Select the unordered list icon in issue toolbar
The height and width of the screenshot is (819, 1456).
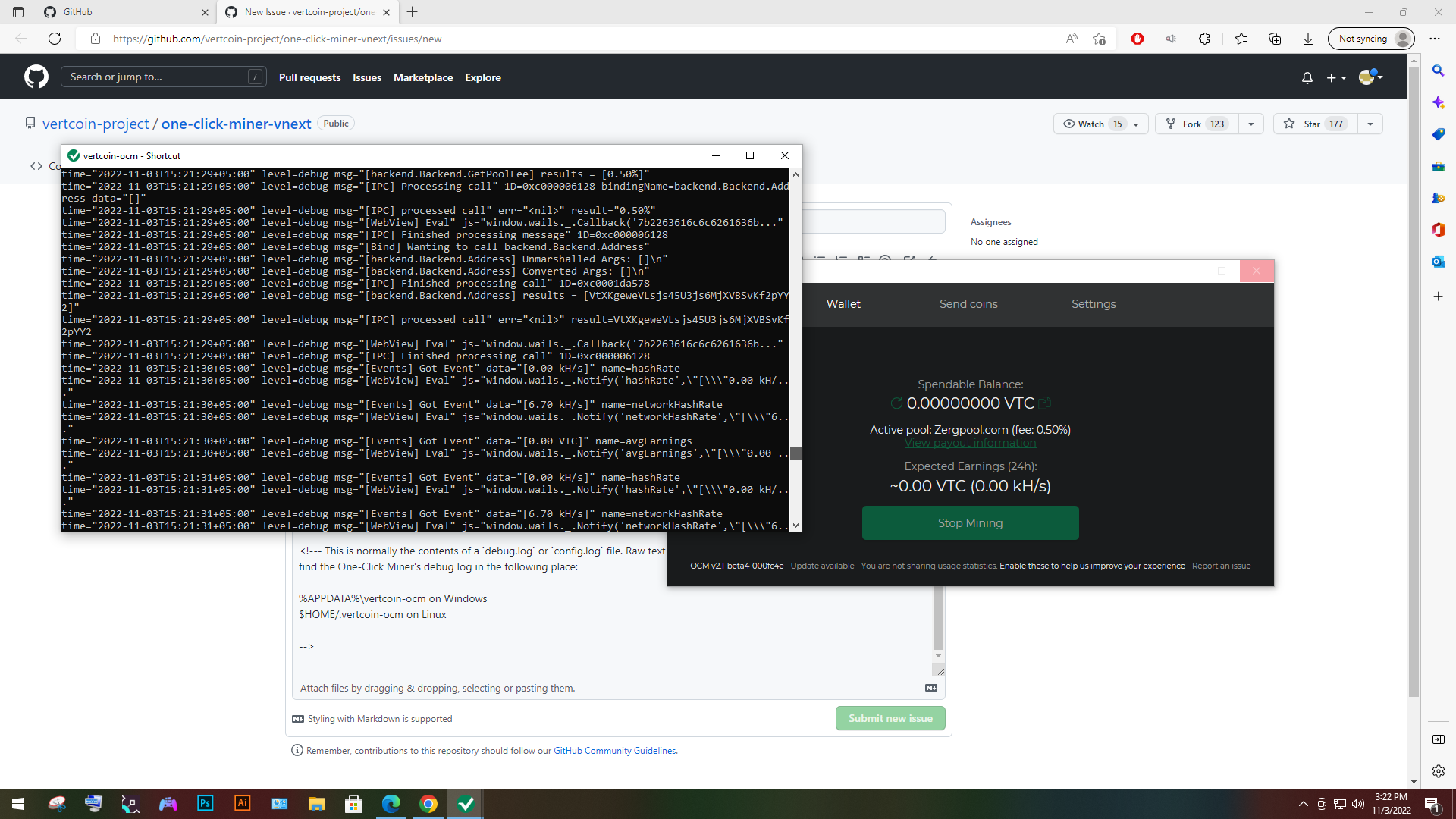tap(819, 260)
